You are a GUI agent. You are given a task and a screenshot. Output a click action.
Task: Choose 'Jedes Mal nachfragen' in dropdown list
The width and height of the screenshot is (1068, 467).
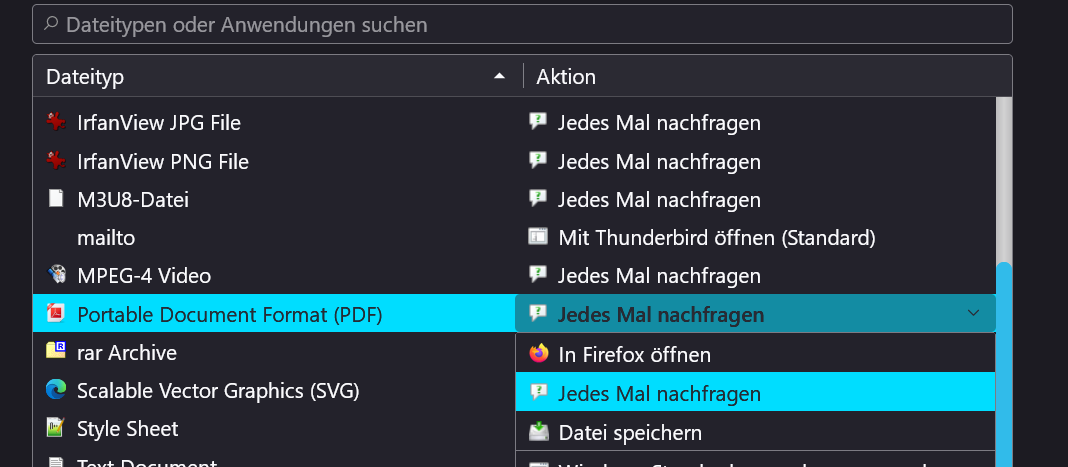659,393
